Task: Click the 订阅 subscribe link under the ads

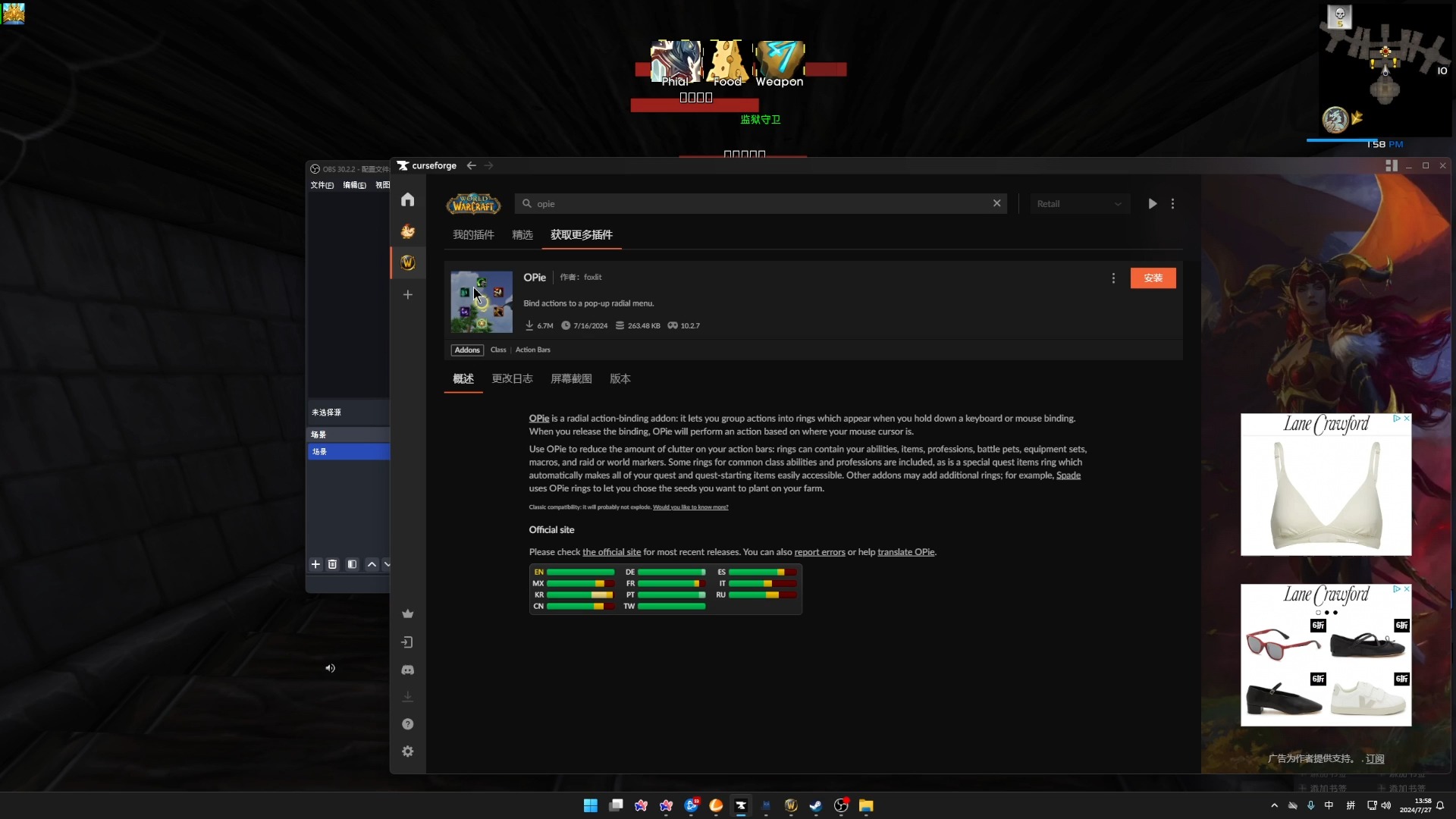Action: [1375, 759]
